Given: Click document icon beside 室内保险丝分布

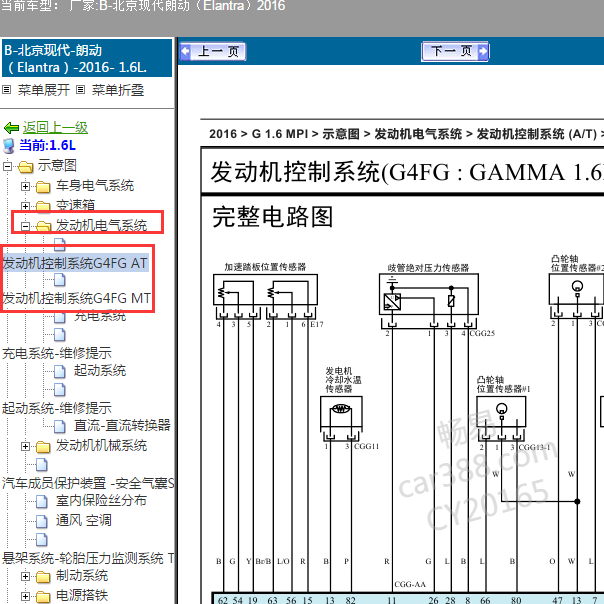Looking at the screenshot, I should (x=42, y=501).
